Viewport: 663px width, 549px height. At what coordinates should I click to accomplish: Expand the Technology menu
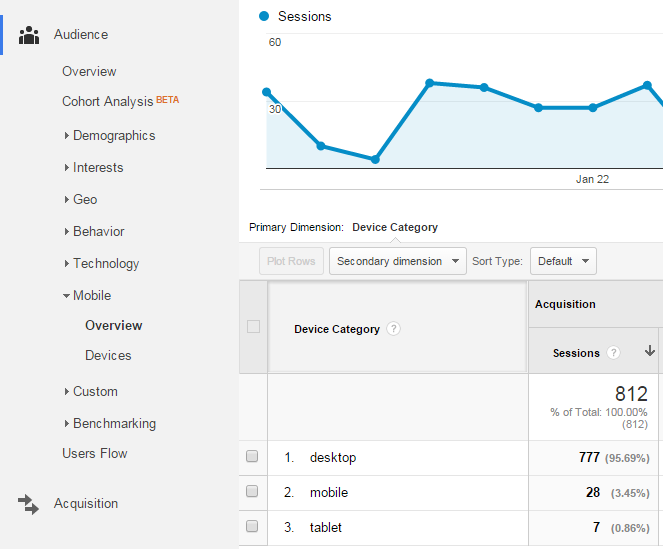[x=105, y=264]
